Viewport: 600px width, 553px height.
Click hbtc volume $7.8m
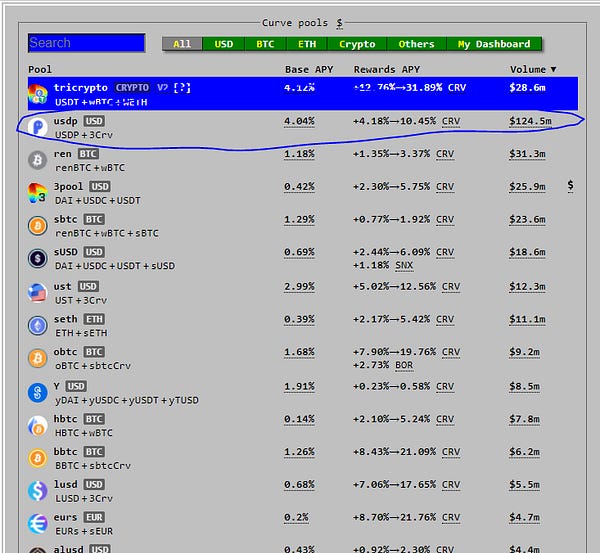click(525, 419)
